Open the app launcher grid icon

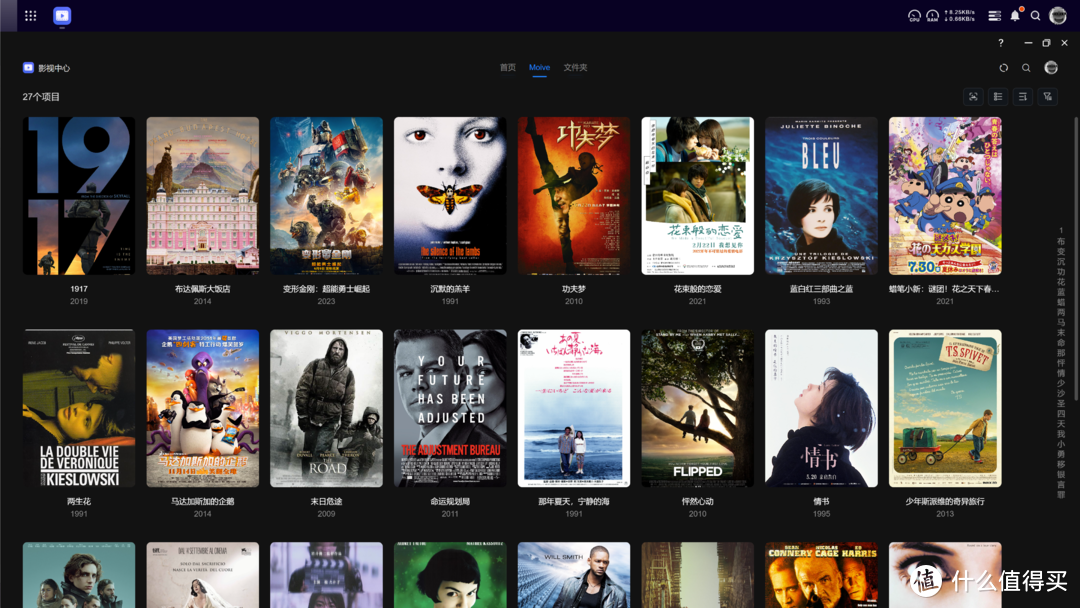30,15
